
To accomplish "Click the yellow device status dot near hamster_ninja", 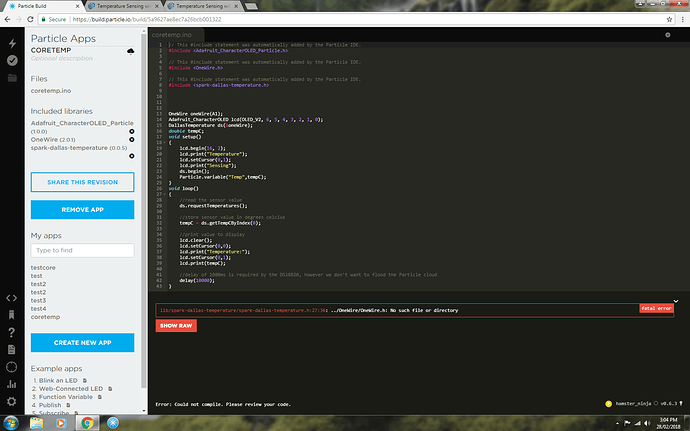I will pos(609,404).
